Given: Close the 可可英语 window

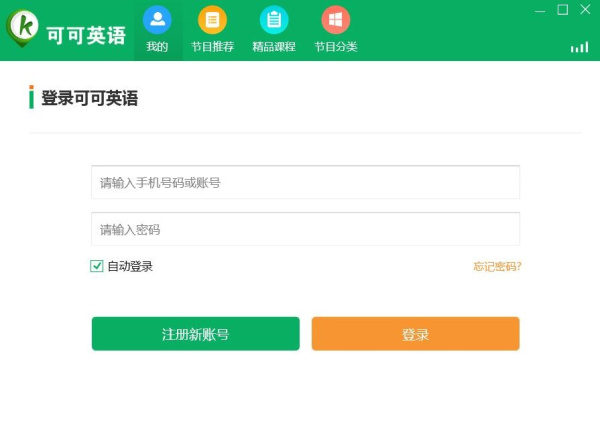Looking at the screenshot, I should click(585, 10).
